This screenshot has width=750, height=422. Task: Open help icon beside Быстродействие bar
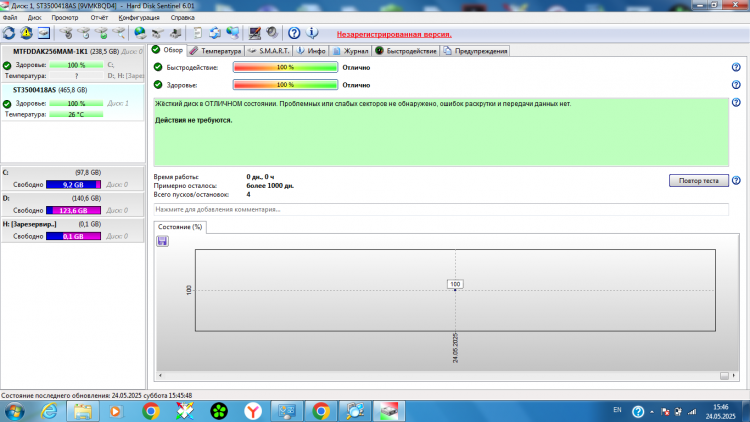(x=736, y=67)
